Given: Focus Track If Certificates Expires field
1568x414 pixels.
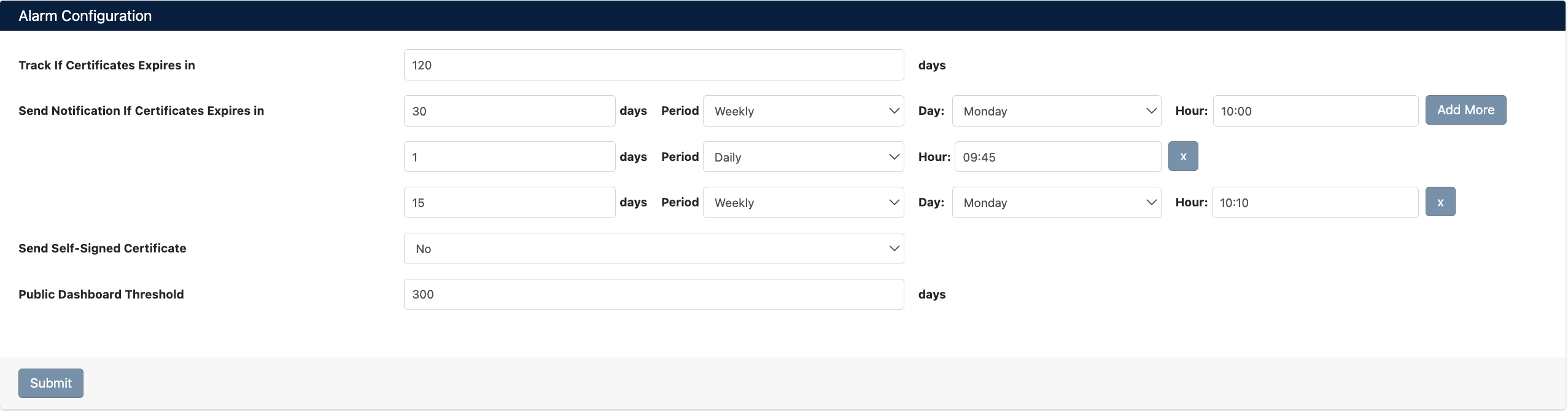Looking at the screenshot, I should pyautogui.click(x=653, y=65).
